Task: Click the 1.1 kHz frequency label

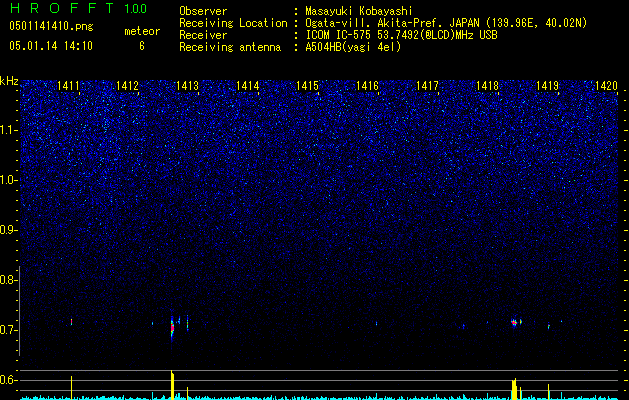Action: coord(8,130)
